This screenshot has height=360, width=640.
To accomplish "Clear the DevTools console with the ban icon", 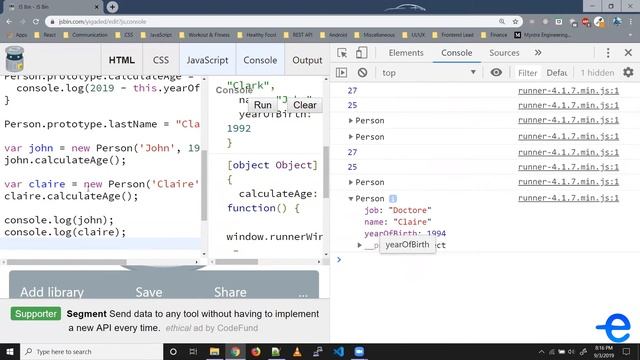I will [362, 73].
